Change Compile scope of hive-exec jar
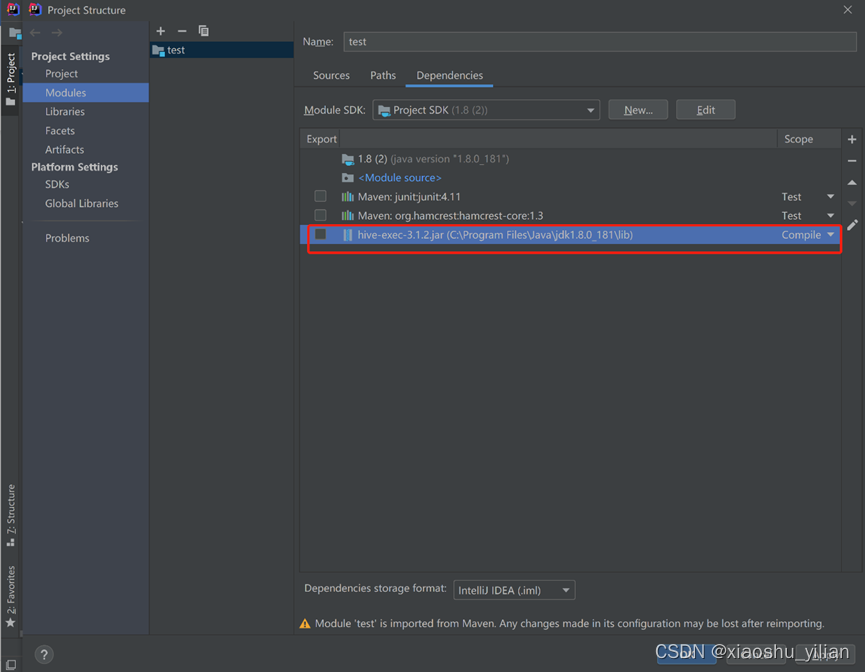 point(808,234)
